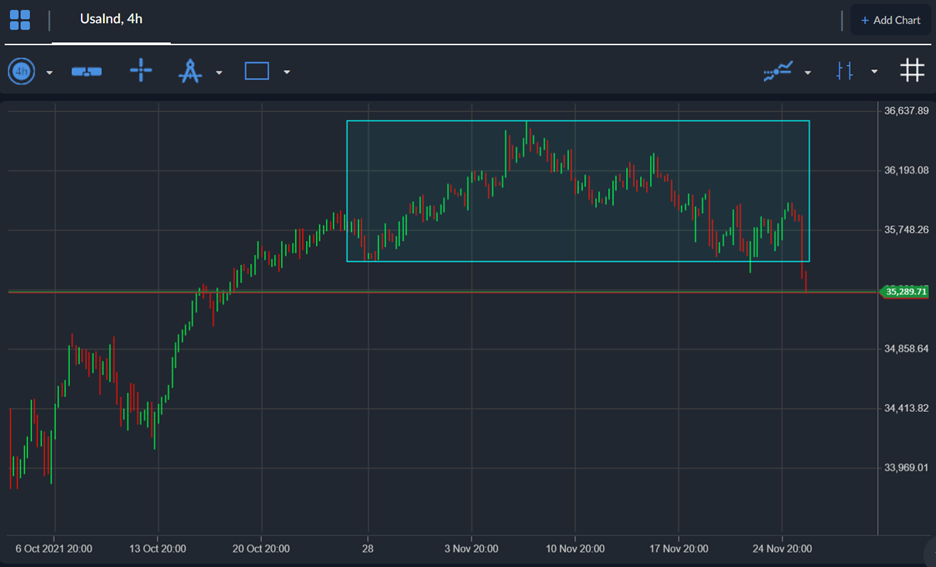This screenshot has width=936, height=567.
Task: Click the 35,748.26 price axis label
Action: [x=906, y=230]
